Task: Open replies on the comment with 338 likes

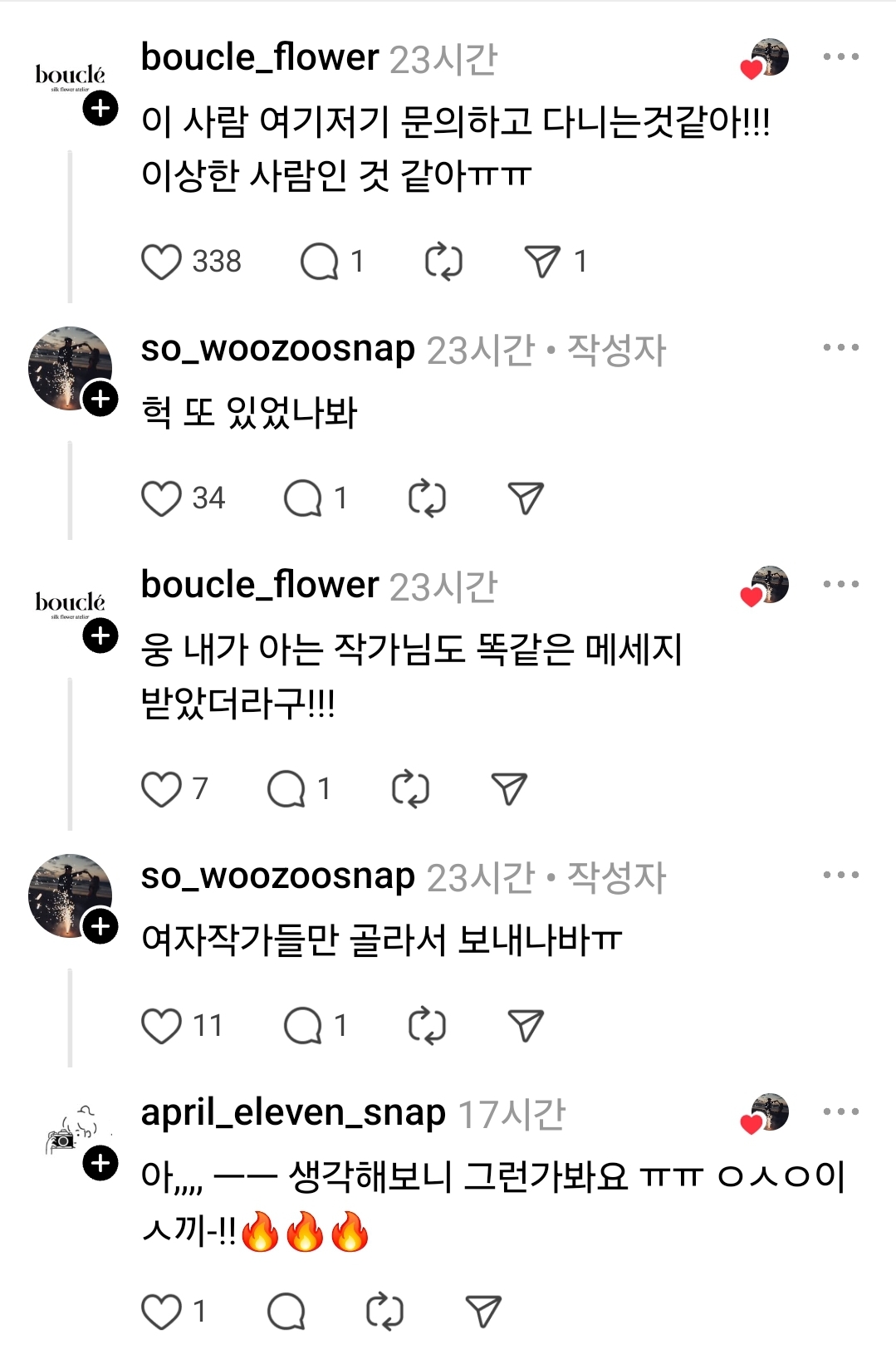Action: tap(320, 262)
